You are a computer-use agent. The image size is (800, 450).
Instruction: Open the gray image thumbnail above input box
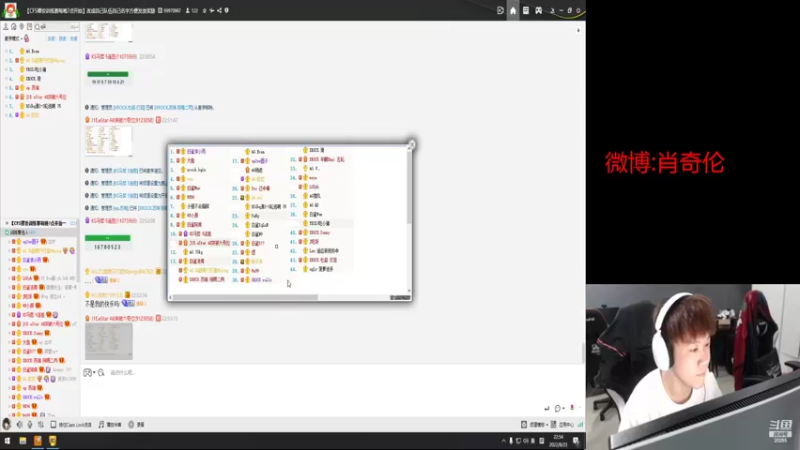[x=109, y=341]
